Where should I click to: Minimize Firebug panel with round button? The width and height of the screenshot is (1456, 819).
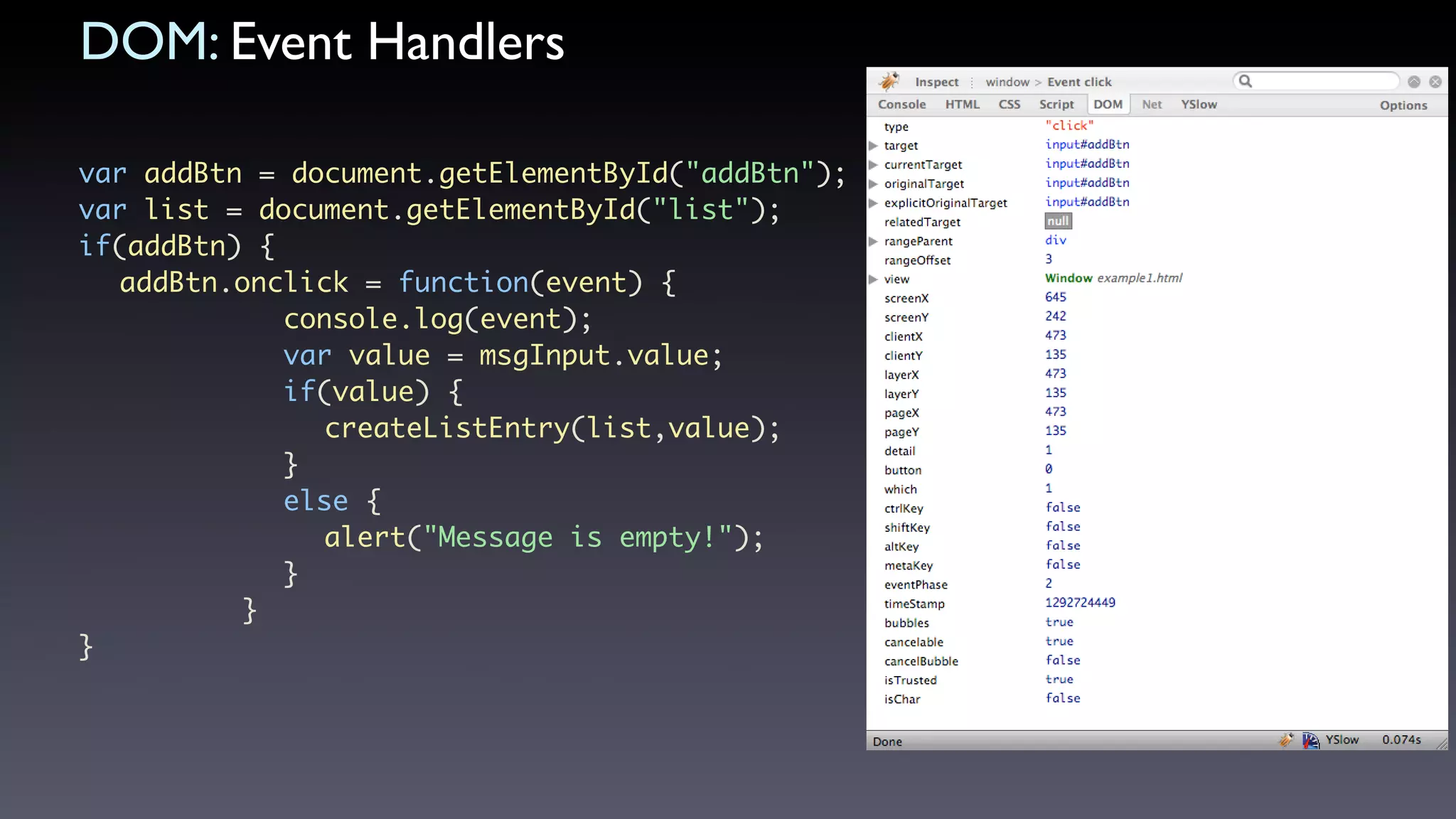click(1414, 82)
